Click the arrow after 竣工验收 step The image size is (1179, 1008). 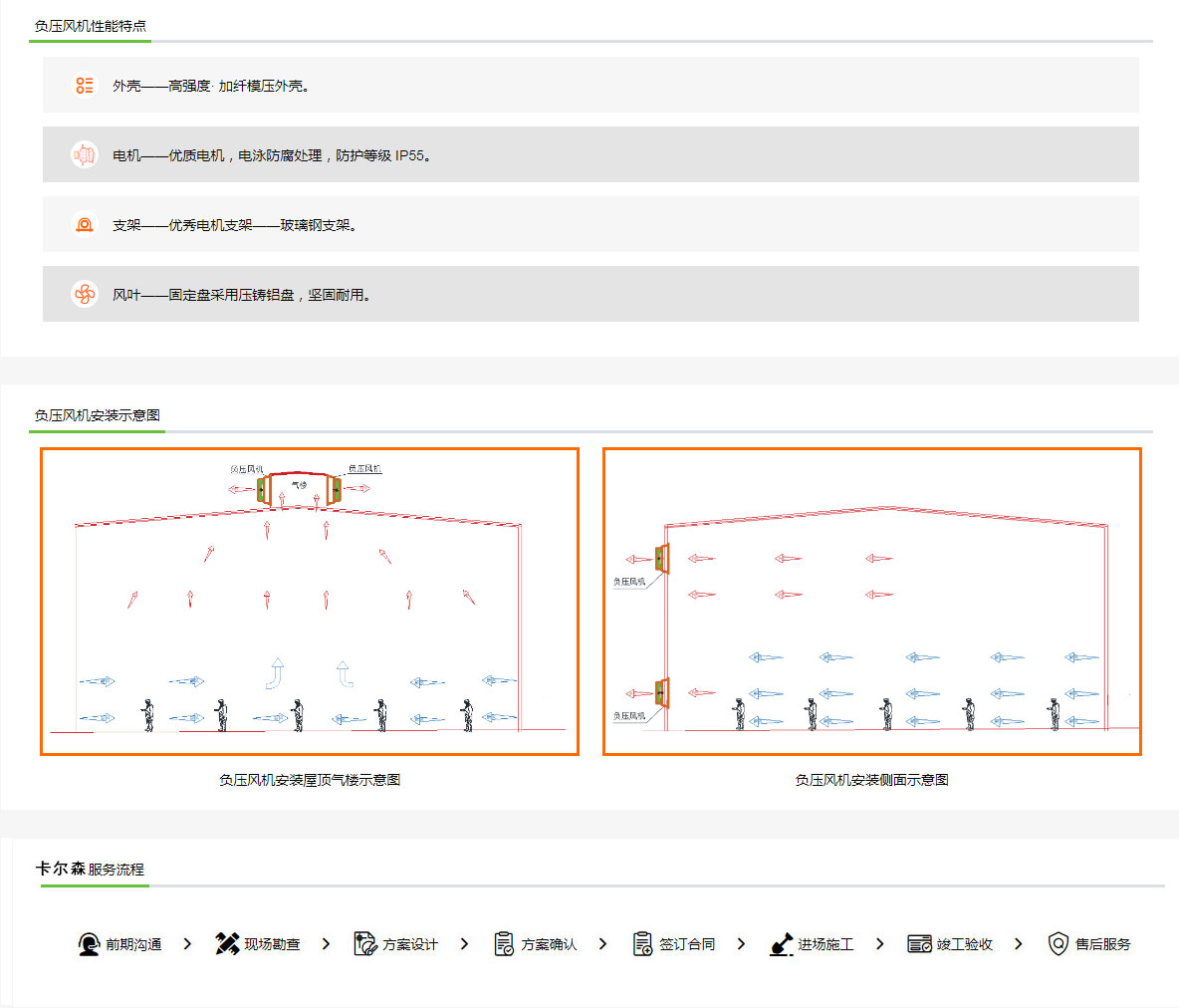pos(1018,944)
